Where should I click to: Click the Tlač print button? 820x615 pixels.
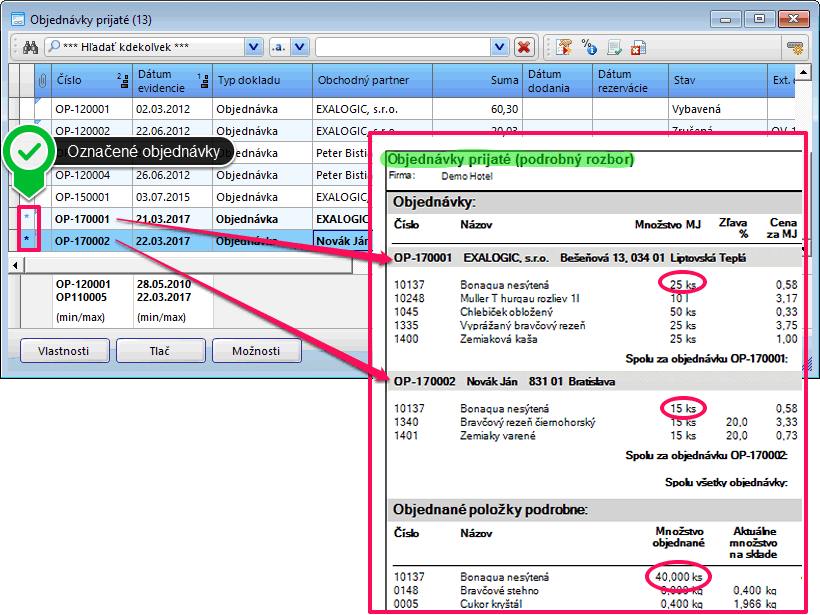click(160, 351)
